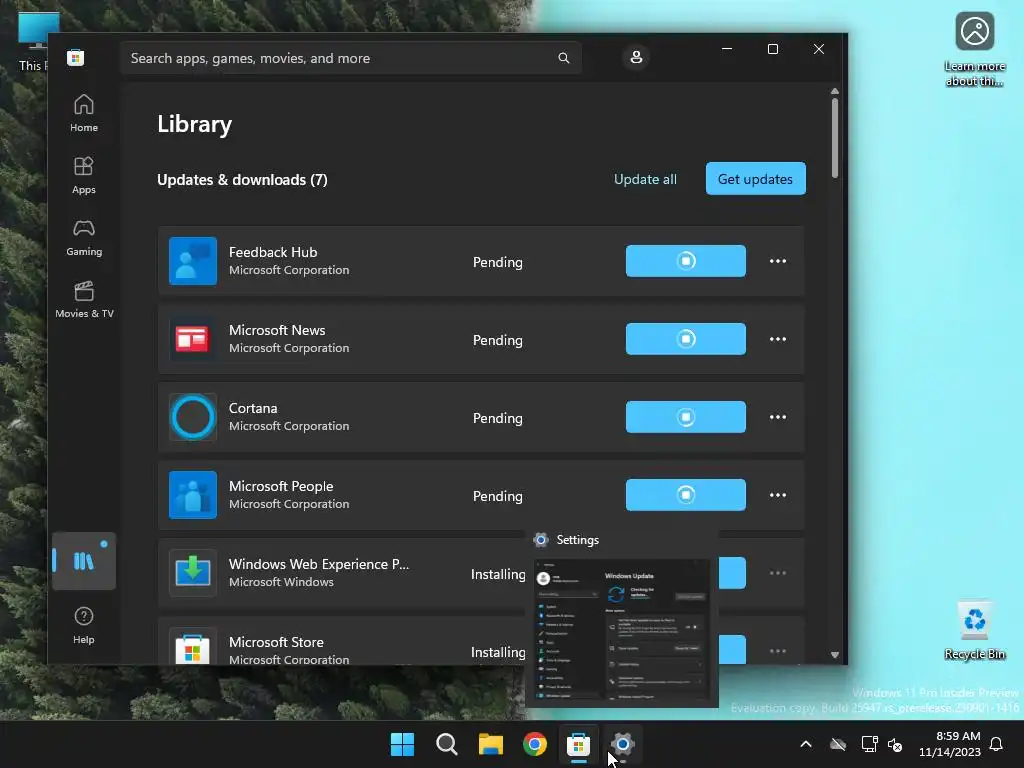
Task: Click the Feedback Hub app icon
Action: point(193,261)
